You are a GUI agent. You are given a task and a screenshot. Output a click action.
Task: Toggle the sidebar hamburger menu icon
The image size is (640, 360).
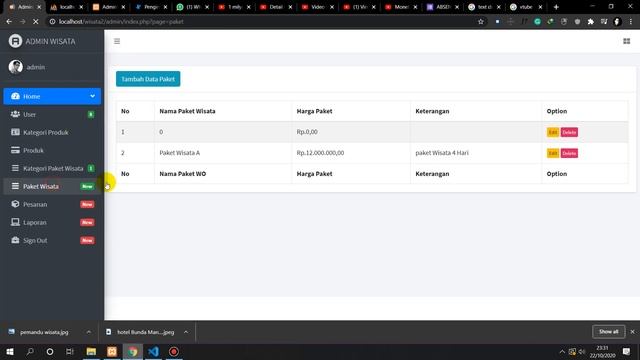pos(117,41)
